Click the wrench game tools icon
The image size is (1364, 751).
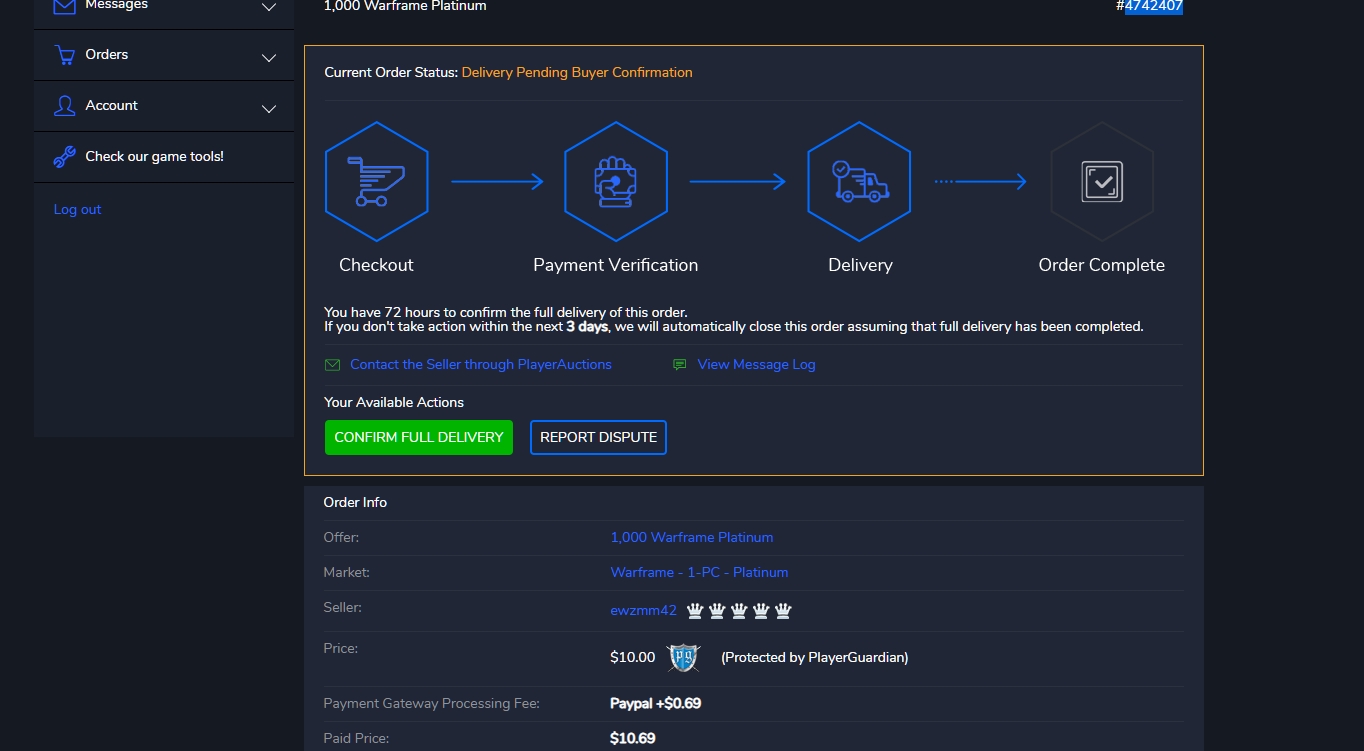tap(65, 157)
